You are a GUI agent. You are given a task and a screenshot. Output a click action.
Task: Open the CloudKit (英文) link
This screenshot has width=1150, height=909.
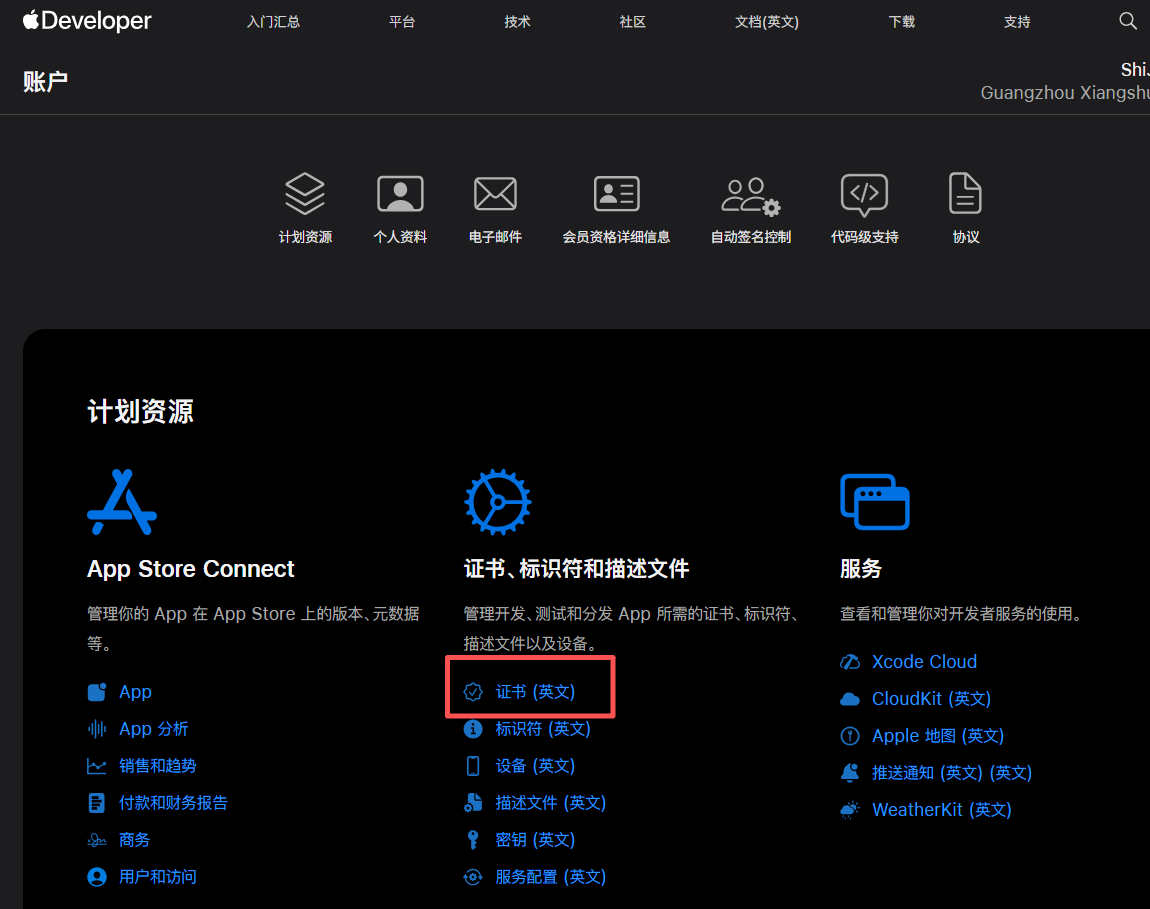[x=931, y=699]
